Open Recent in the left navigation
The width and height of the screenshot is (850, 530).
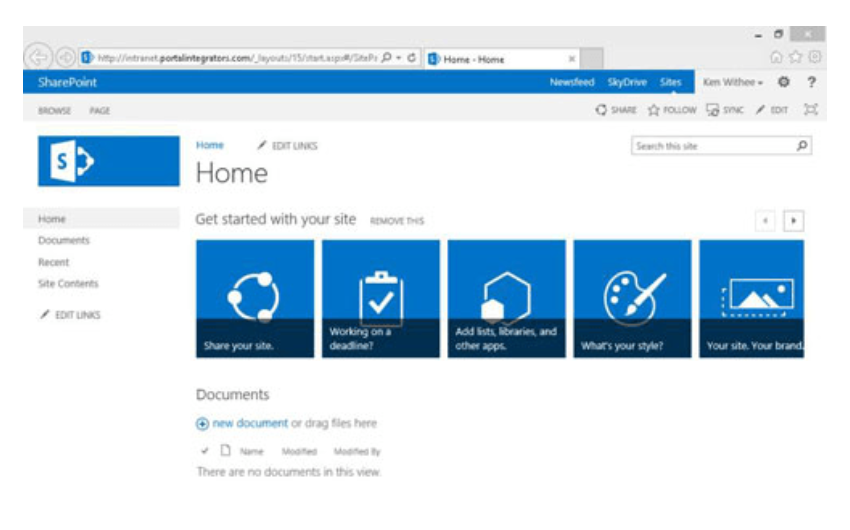click(54, 262)
